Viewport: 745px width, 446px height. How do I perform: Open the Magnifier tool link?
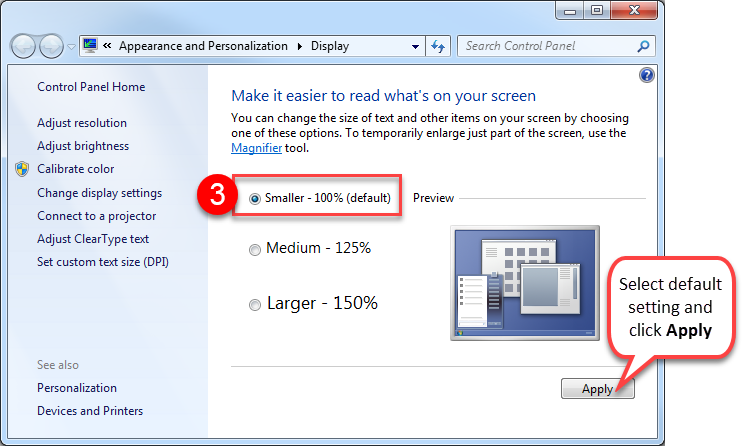tap(256, 148)
